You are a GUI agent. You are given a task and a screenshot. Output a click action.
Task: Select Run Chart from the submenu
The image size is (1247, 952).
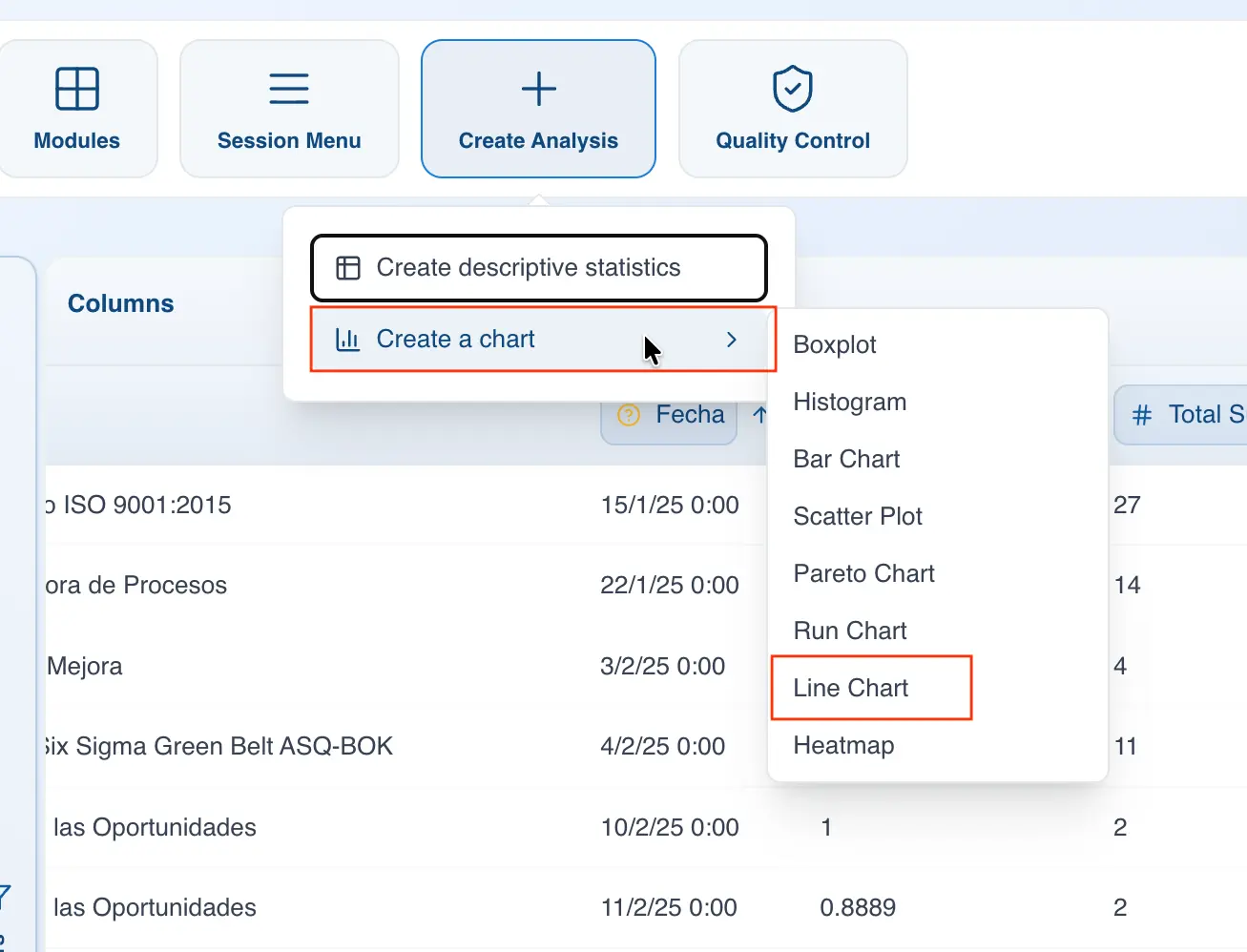point(850,631)
